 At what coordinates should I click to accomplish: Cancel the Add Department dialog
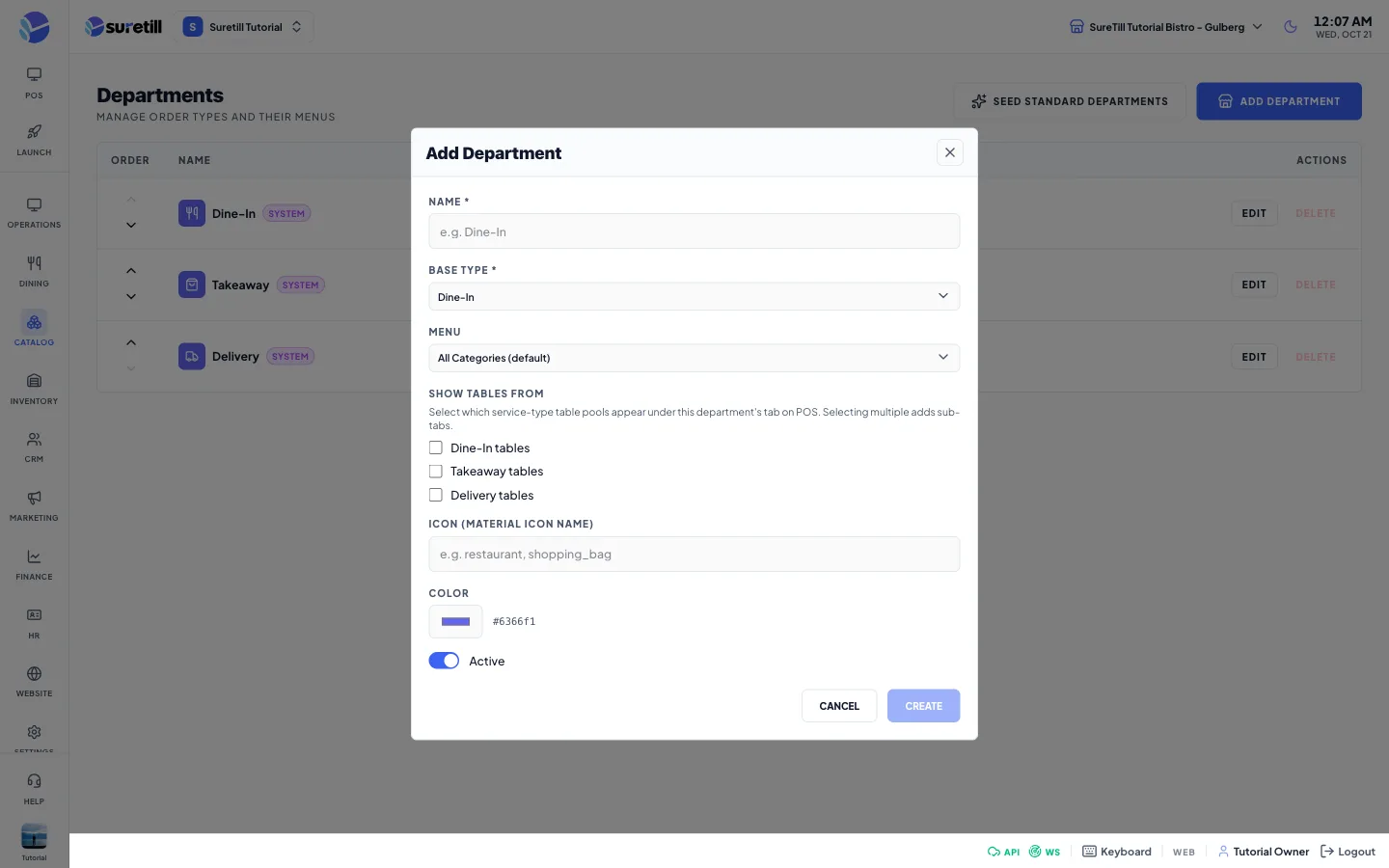839,706
